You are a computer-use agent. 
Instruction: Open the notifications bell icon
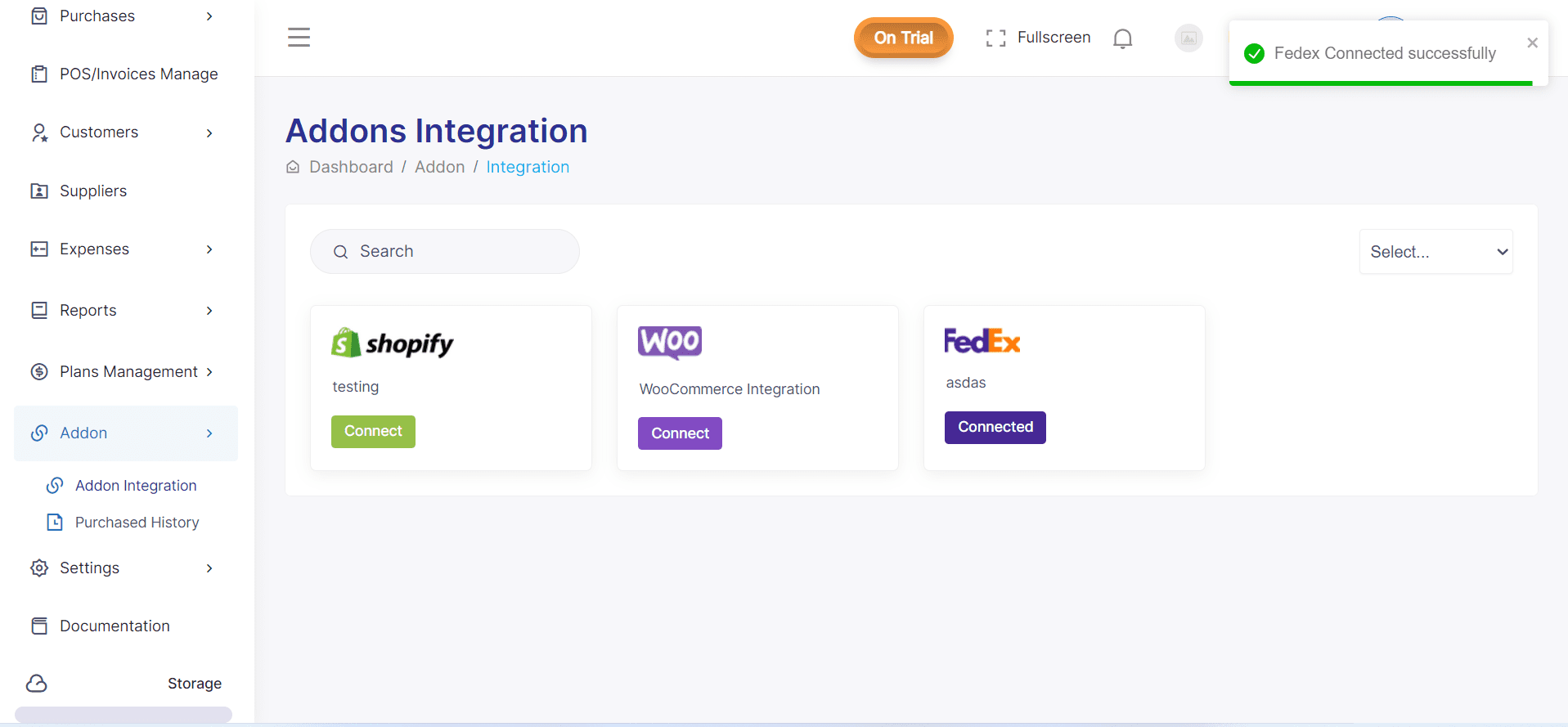click(x=1123, y=38)
